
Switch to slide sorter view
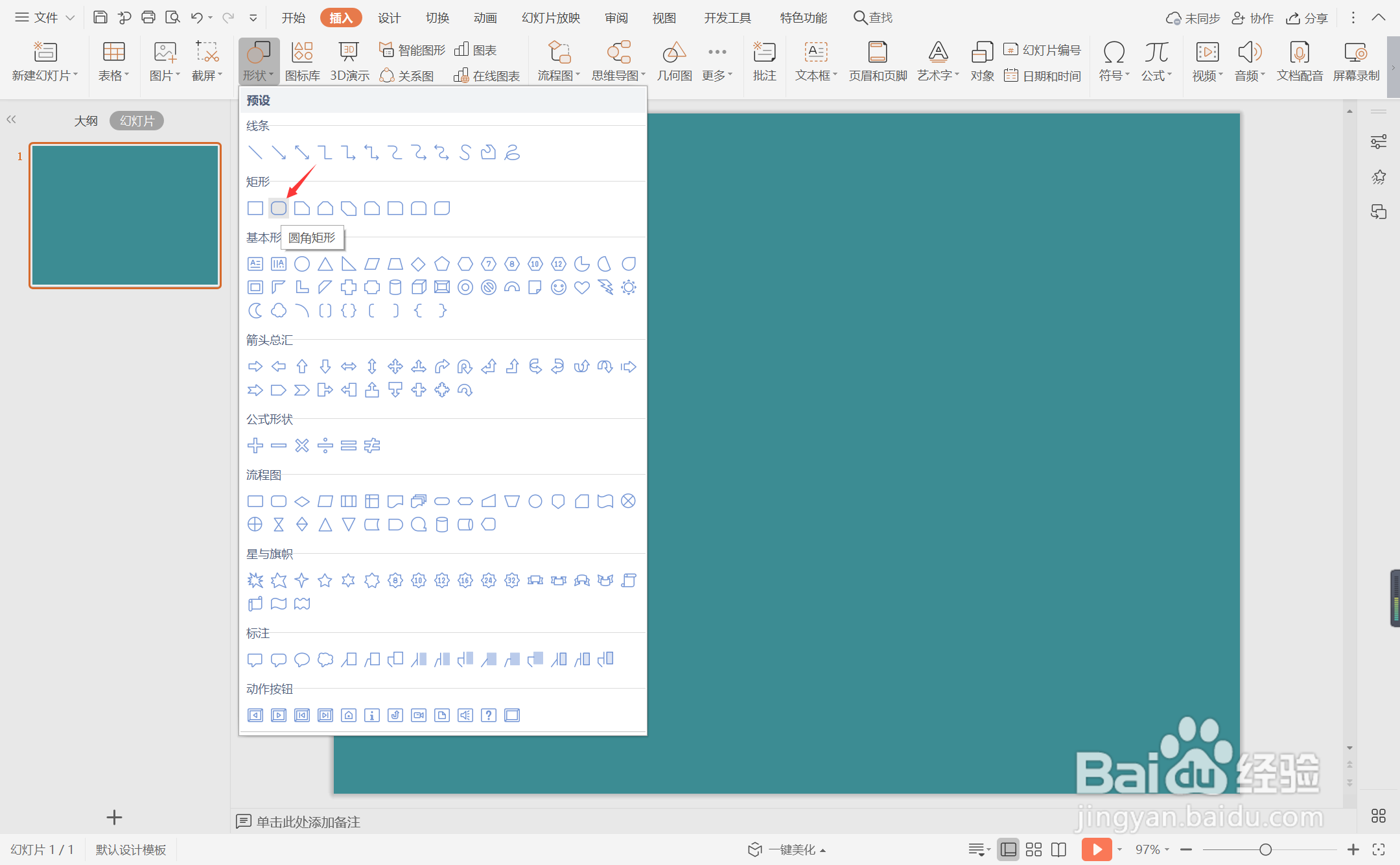pos(1034,849)
